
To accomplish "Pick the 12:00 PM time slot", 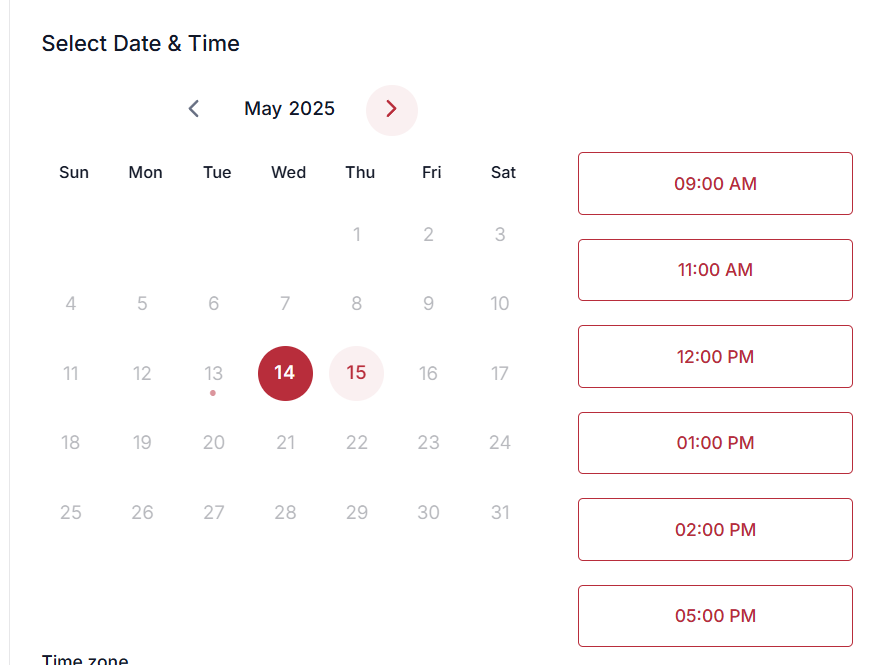I will (715, 356).
